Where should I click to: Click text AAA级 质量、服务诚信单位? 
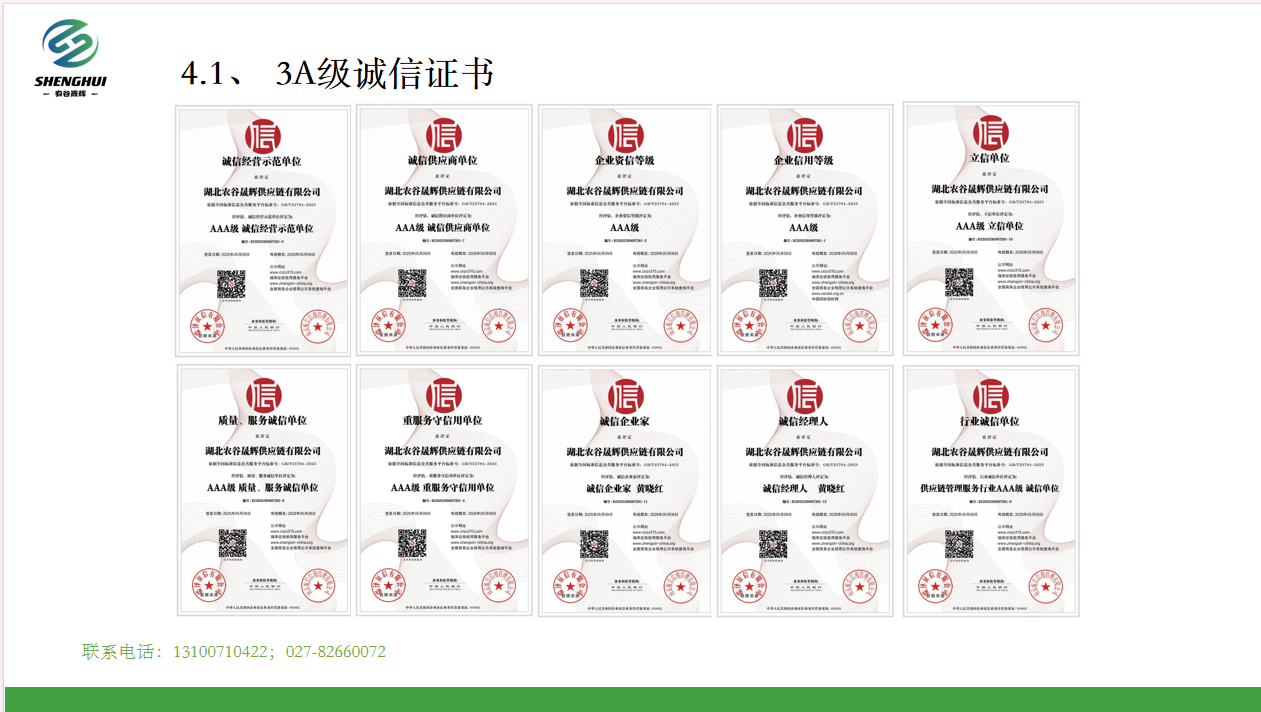(x=262, y=488)
